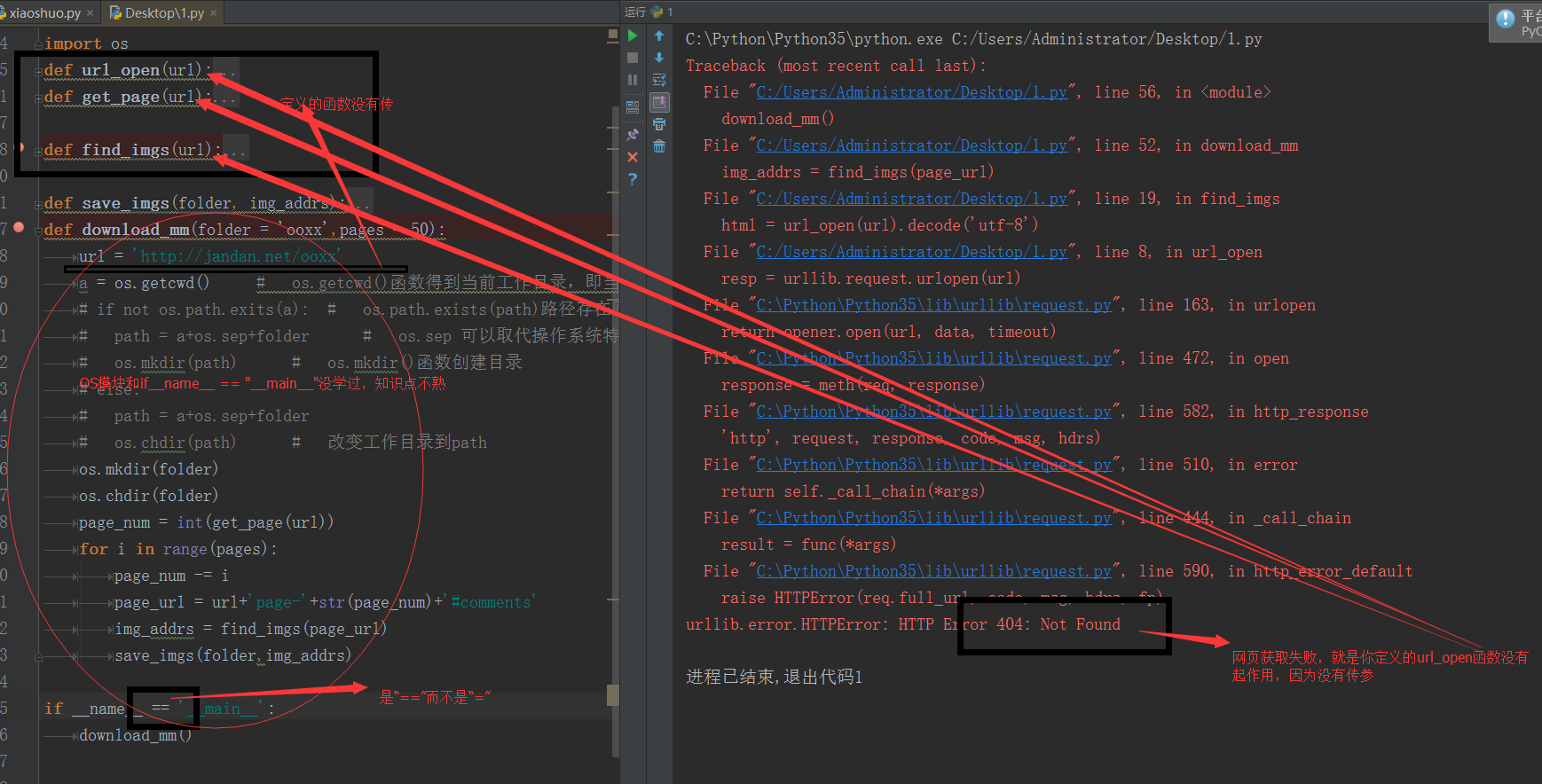The width and height of the screenshot is (1542, 784).
Task: Open the 1.py link at line 56
Action: coord(911,92)
